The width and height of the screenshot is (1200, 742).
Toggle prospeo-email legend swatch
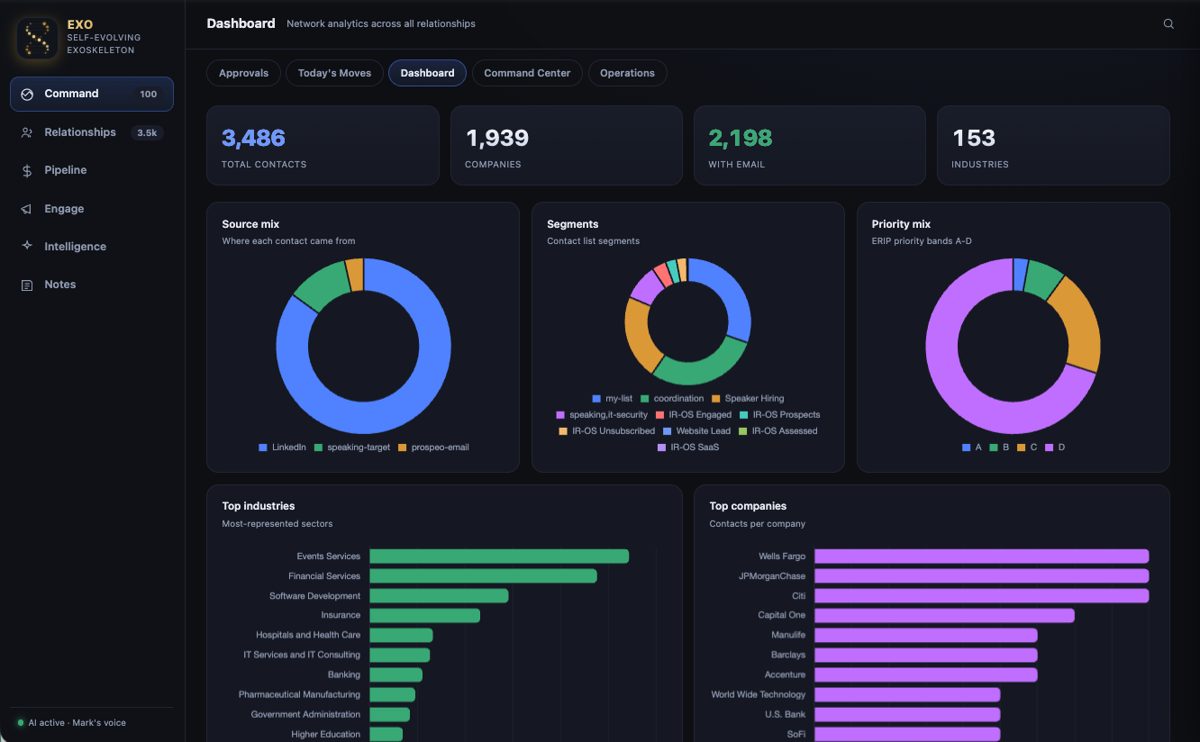point(402,447)
